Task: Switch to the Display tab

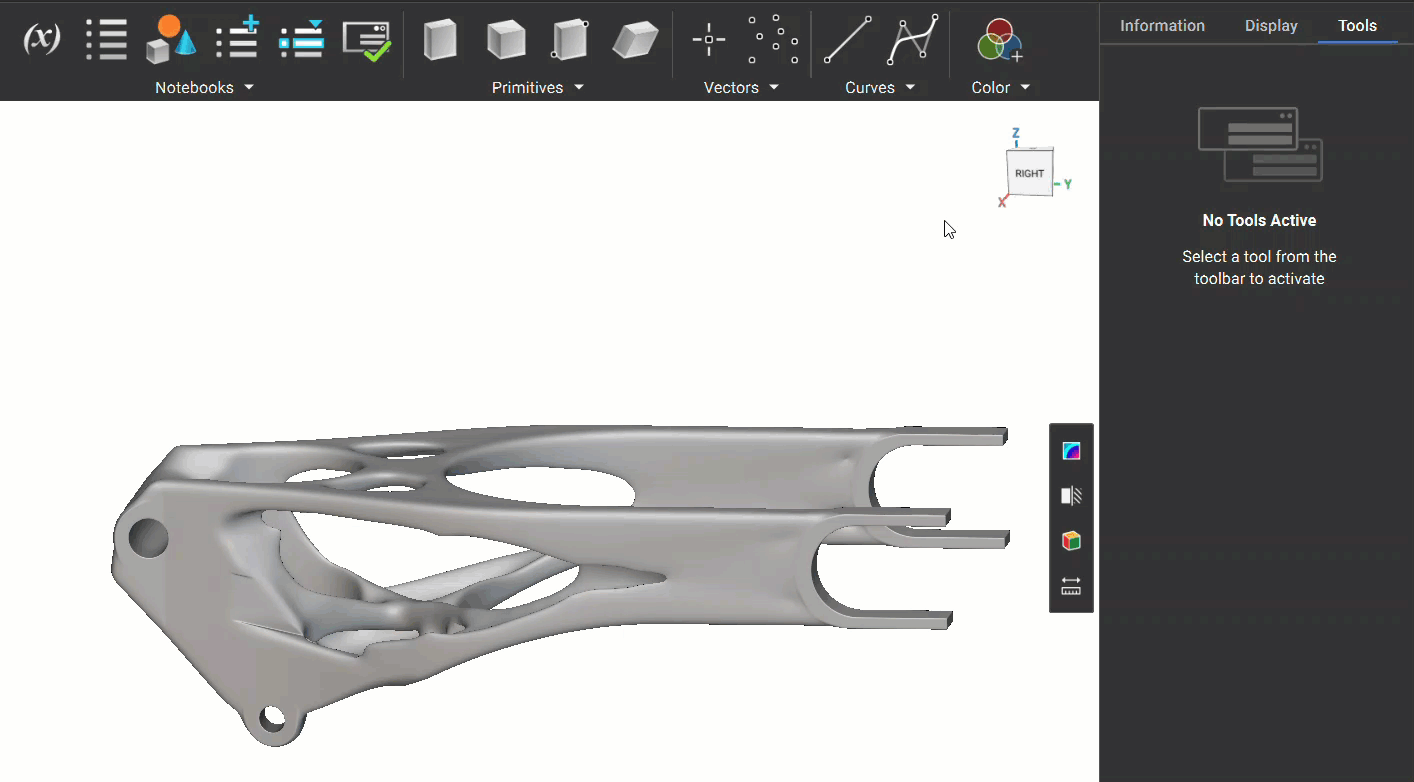Action: (x=1271, y=26)
